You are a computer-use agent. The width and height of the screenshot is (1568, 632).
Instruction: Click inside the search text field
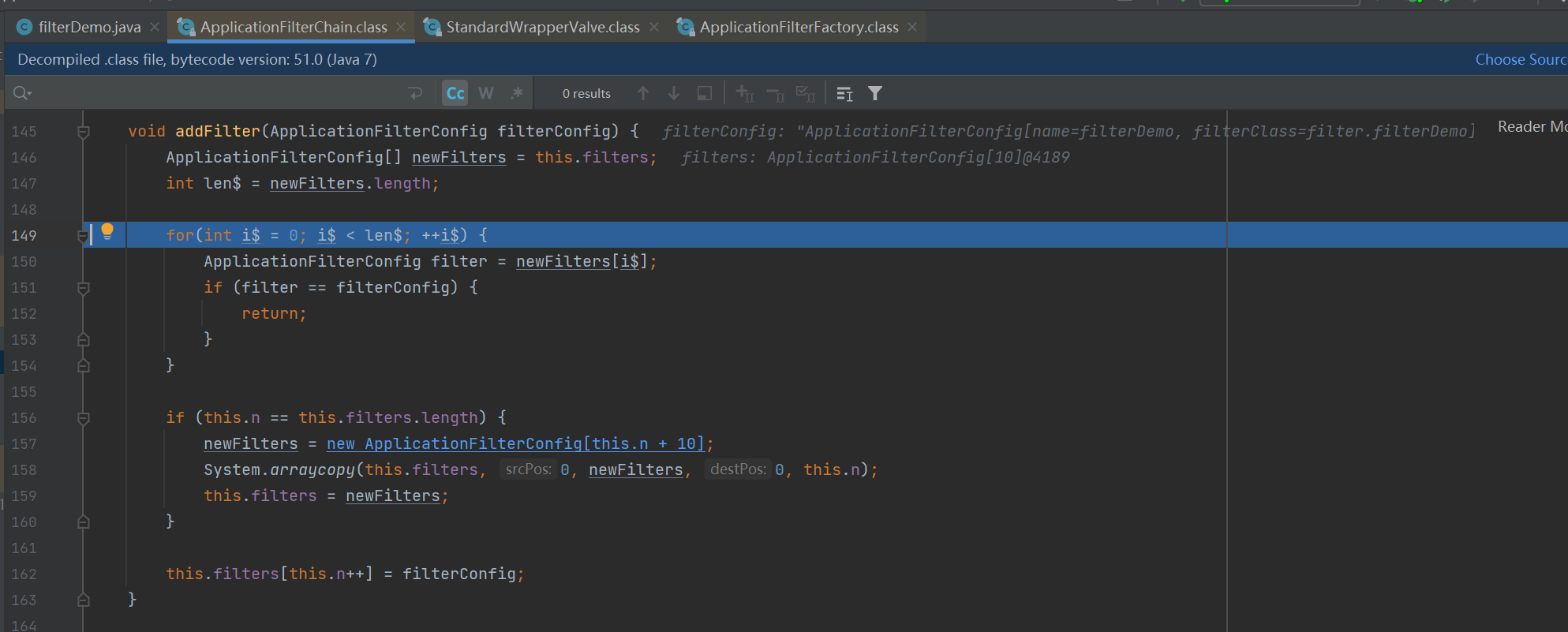[221, 93]
